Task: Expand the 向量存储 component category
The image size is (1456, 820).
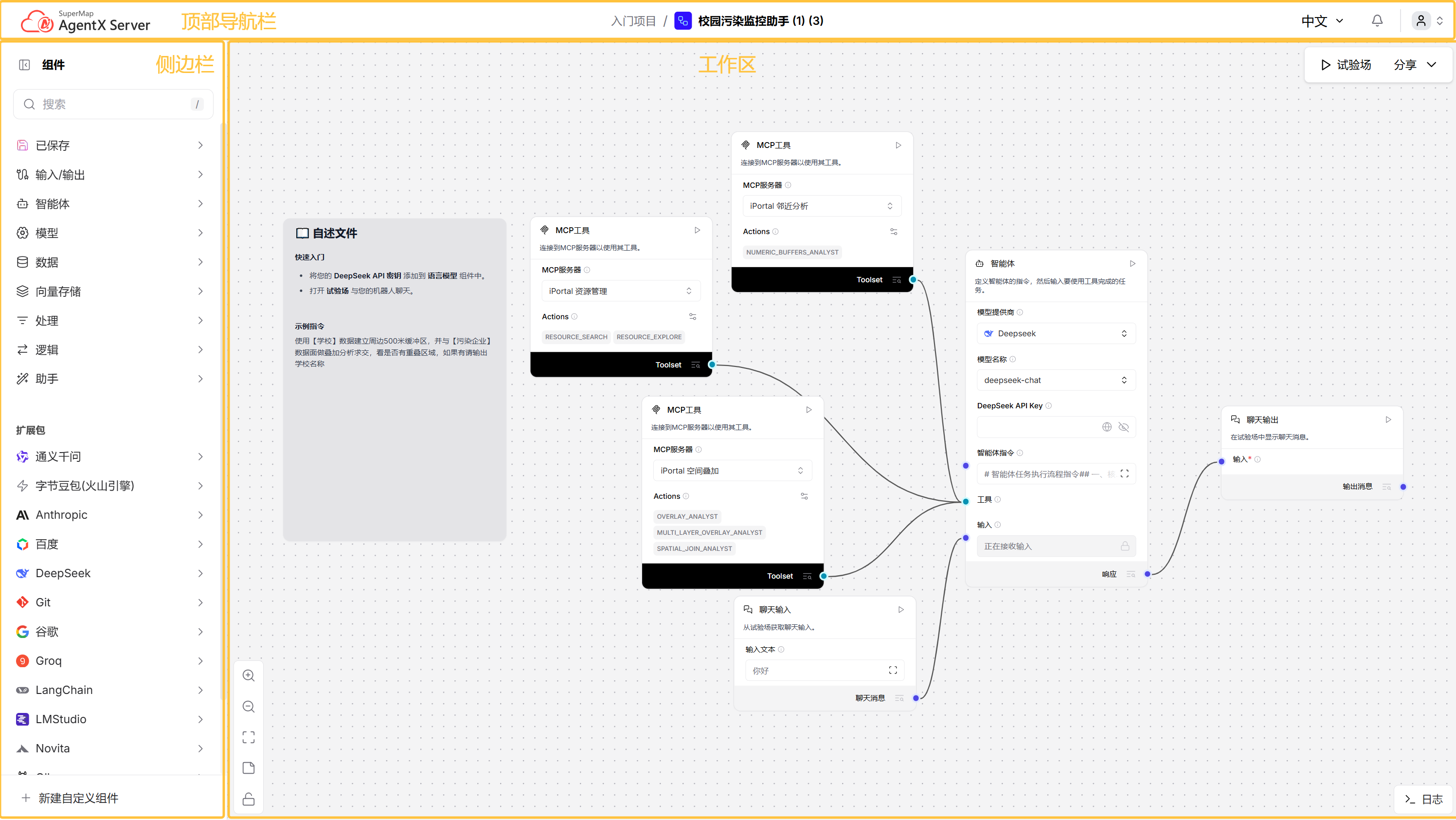Action: (x=110, y=291)
